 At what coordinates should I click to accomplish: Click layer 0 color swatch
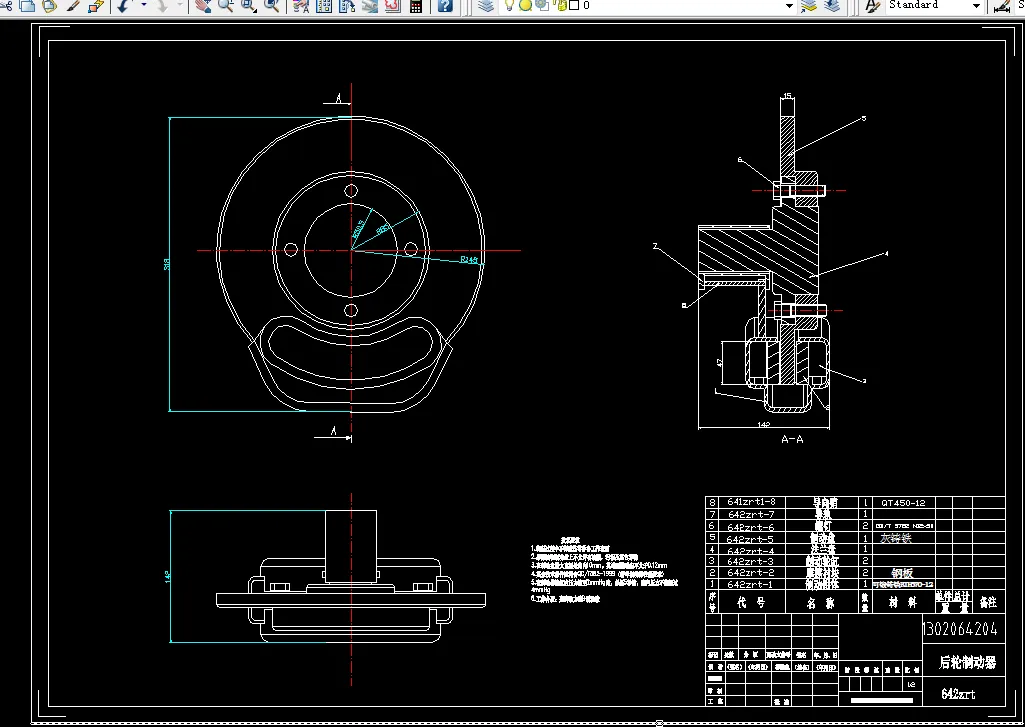point(574,6)
